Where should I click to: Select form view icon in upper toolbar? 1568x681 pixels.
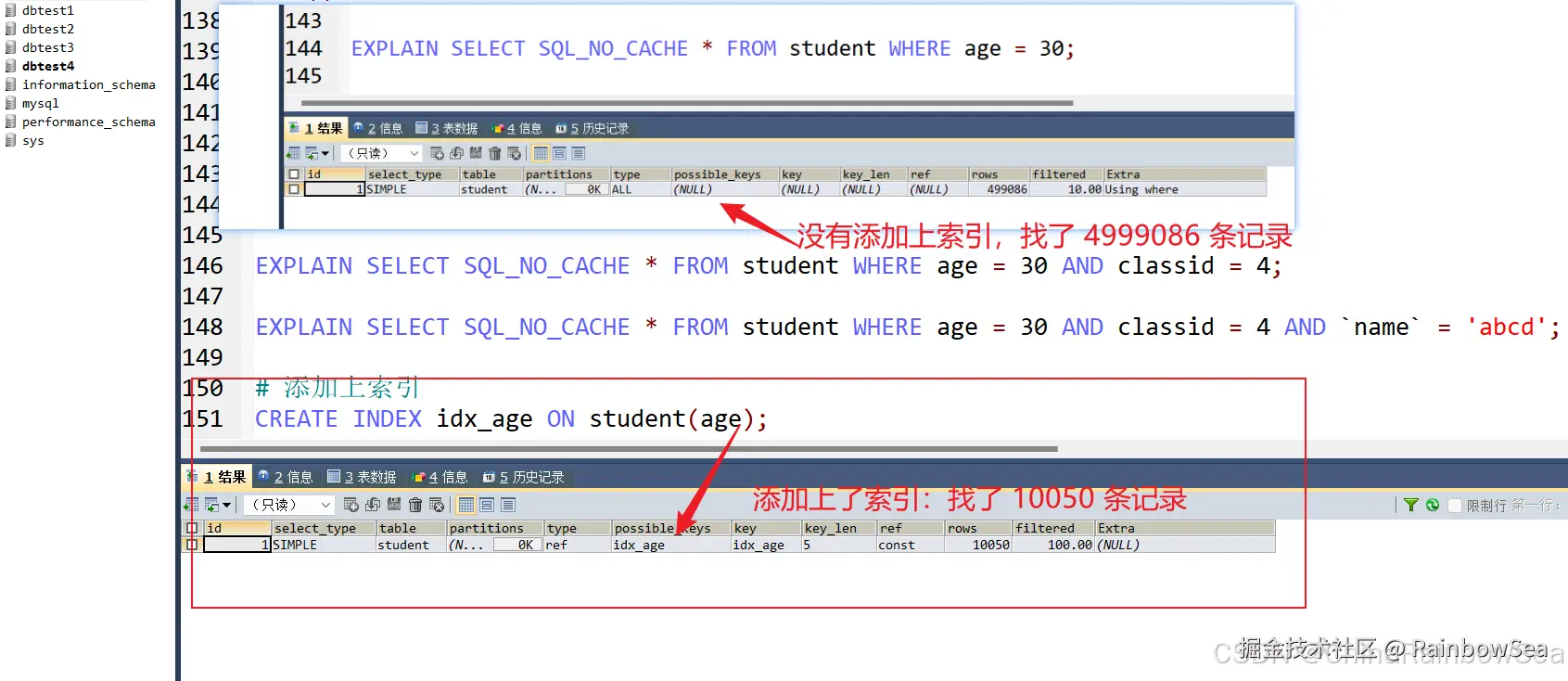pyautogui.click(x=559, y=153)
